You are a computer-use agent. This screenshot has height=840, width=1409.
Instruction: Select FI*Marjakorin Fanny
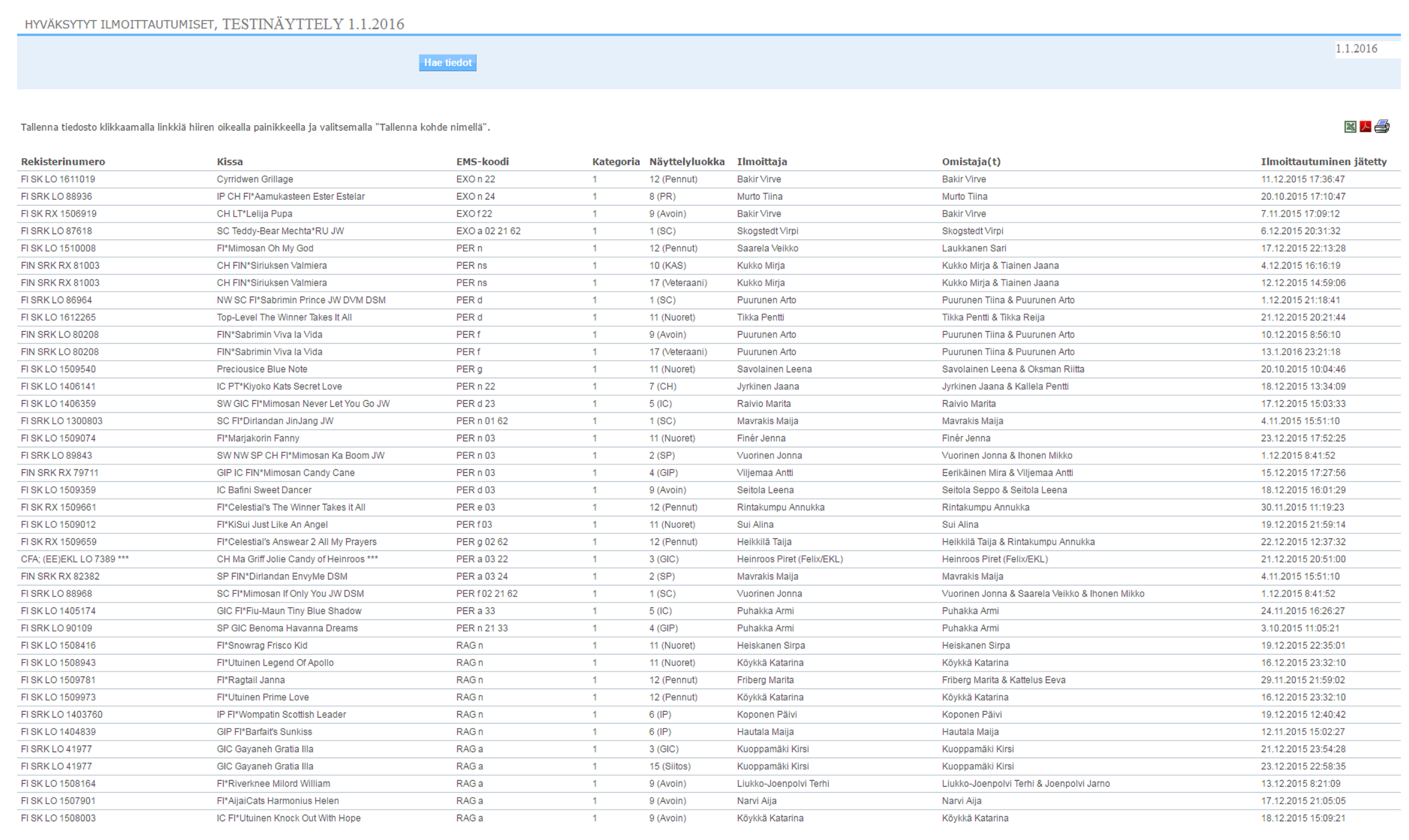click(258, 439)
